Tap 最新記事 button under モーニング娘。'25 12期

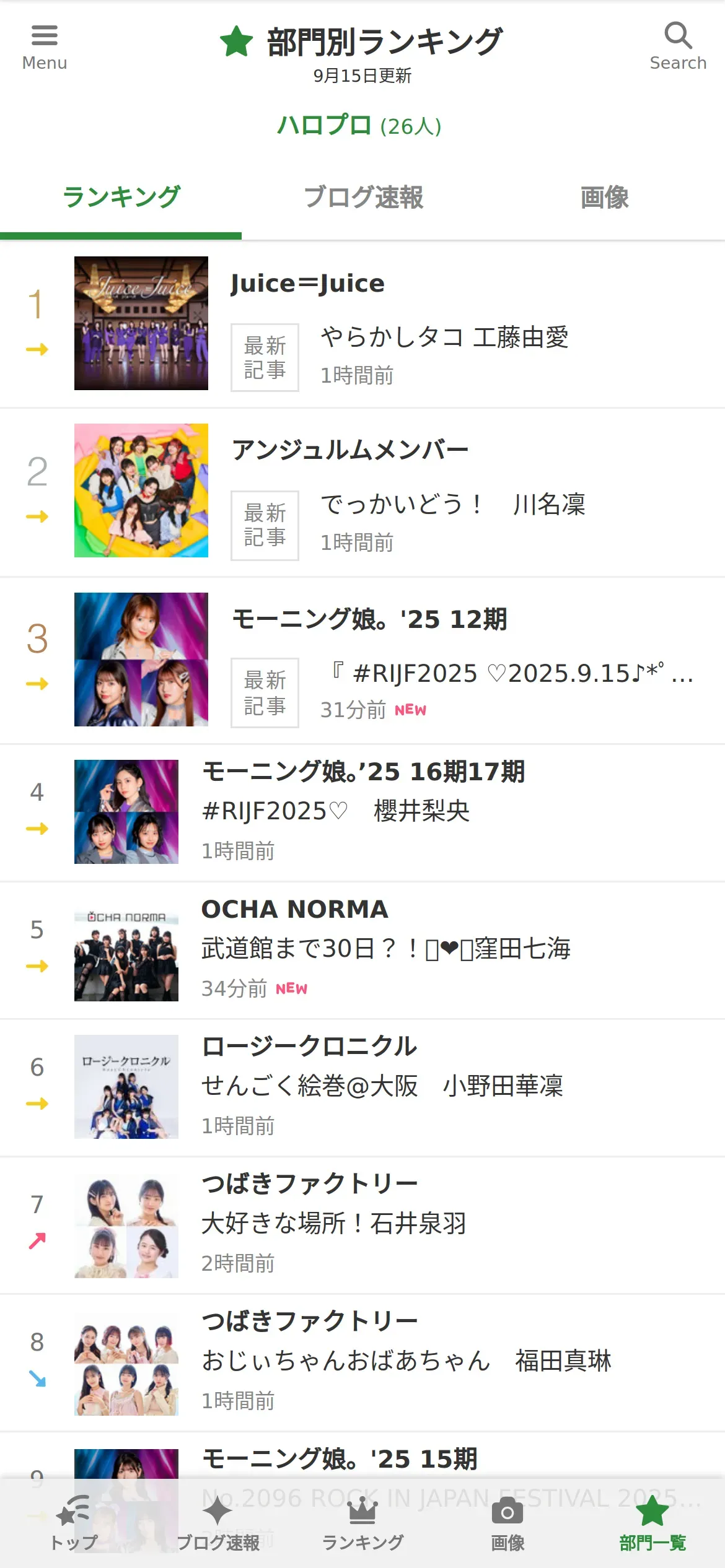click(x=265, y=692)
